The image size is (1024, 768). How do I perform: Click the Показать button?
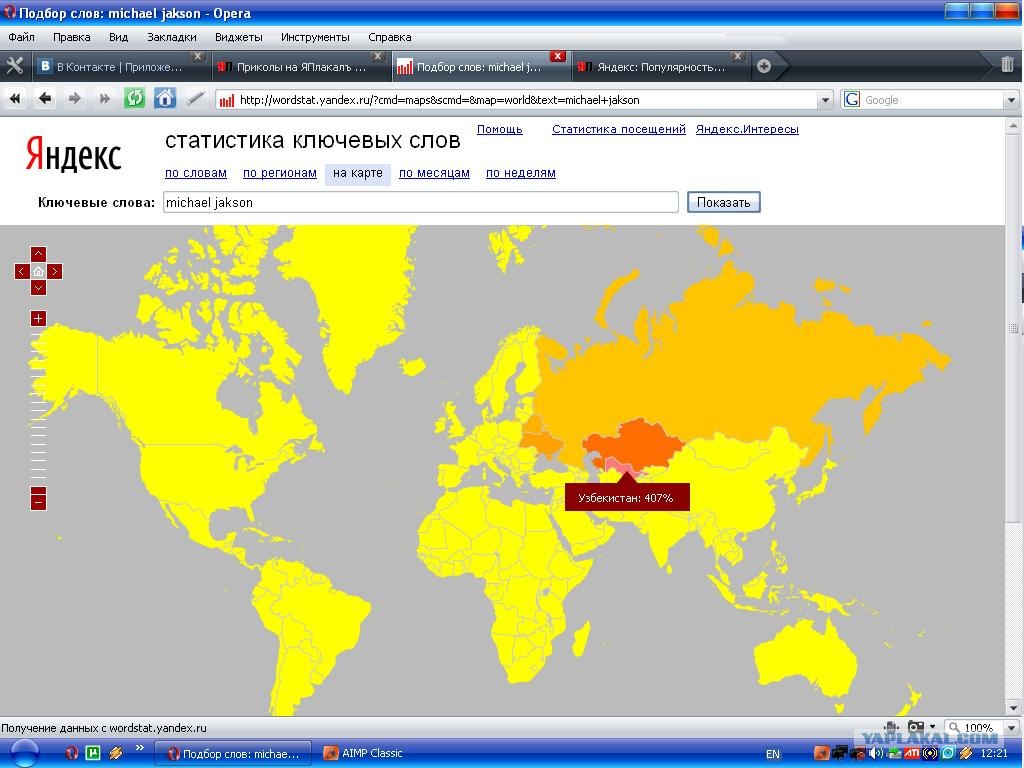(724, 202)
